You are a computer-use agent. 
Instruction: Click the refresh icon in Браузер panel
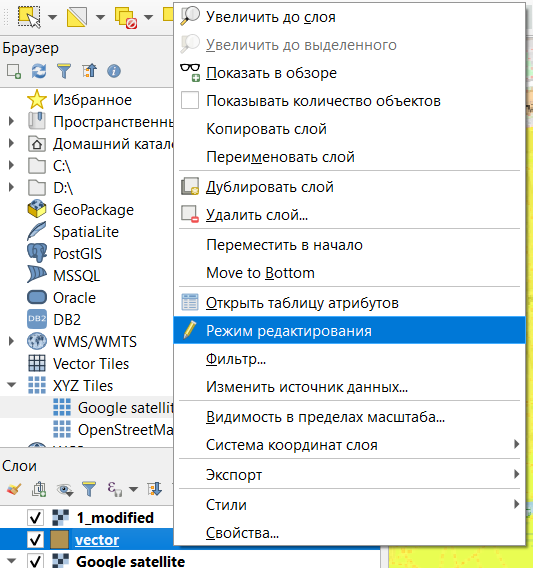39,71
